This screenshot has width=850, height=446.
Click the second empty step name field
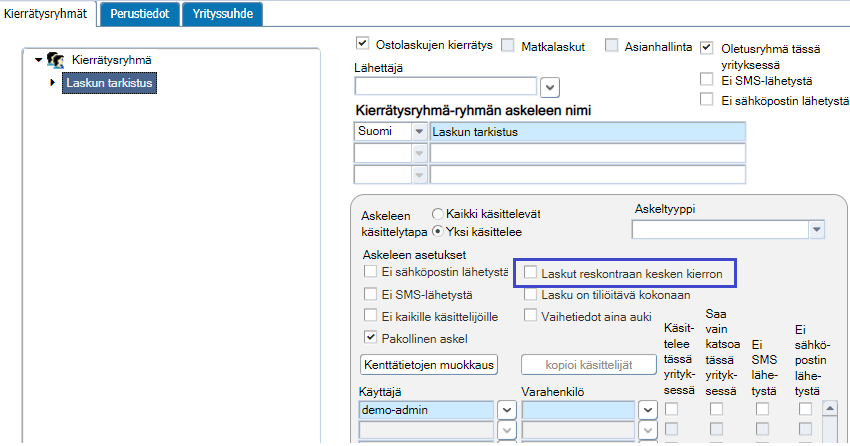[x=588, y=153]
